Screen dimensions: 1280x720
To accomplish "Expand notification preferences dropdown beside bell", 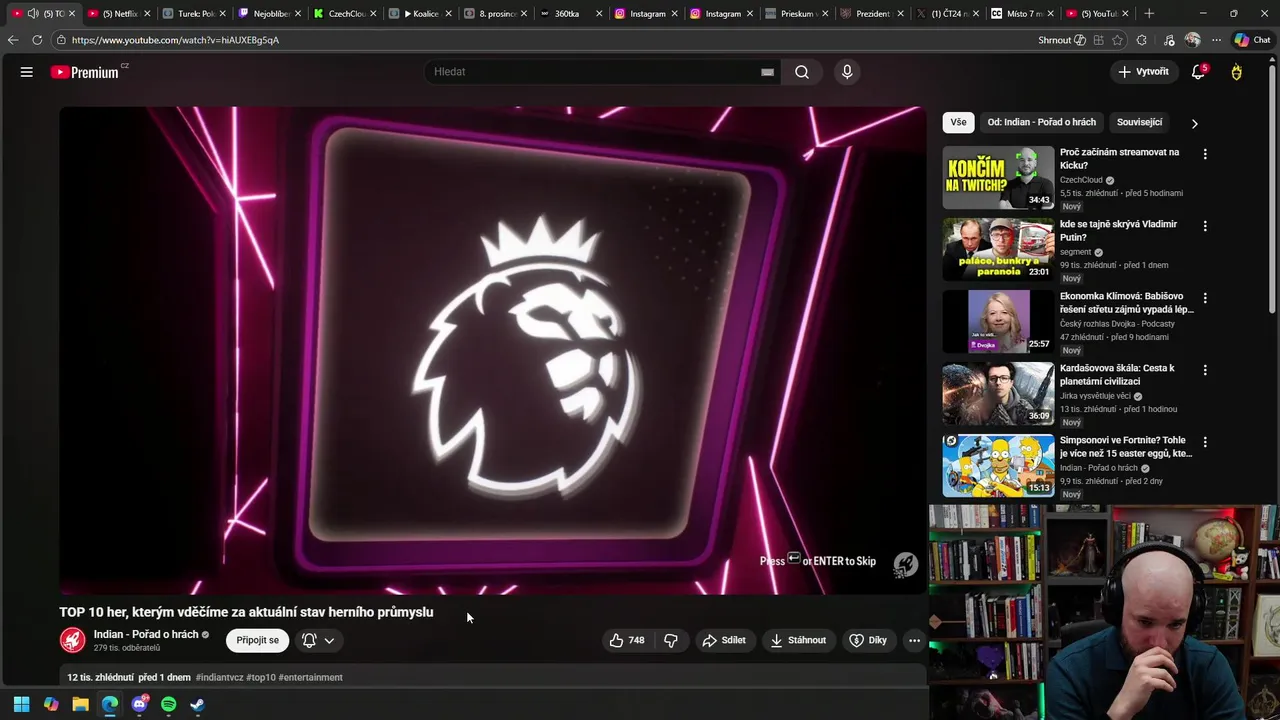I will click(329, 640).
